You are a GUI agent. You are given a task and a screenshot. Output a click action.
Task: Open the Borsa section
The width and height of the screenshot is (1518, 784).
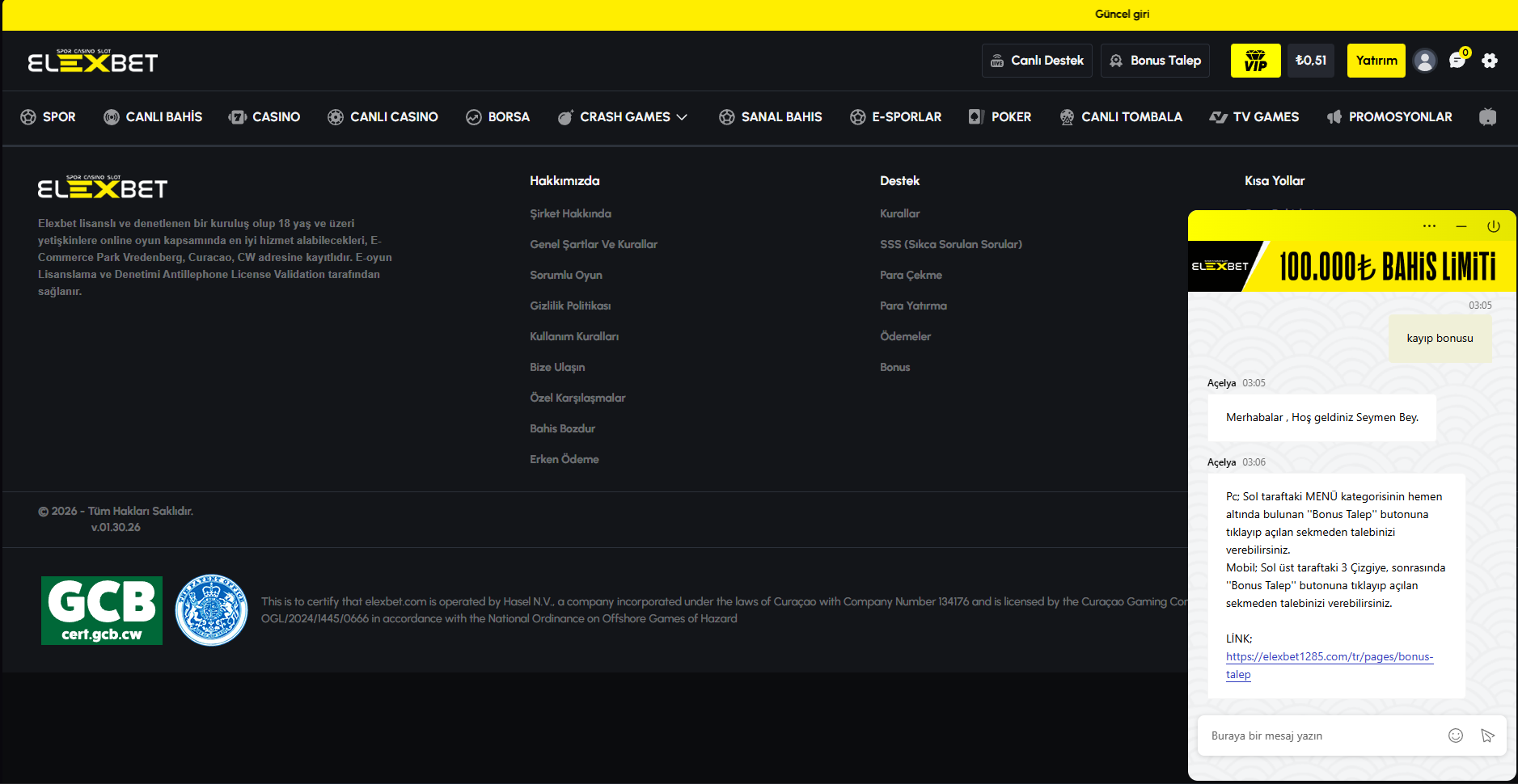coord(497,117)
